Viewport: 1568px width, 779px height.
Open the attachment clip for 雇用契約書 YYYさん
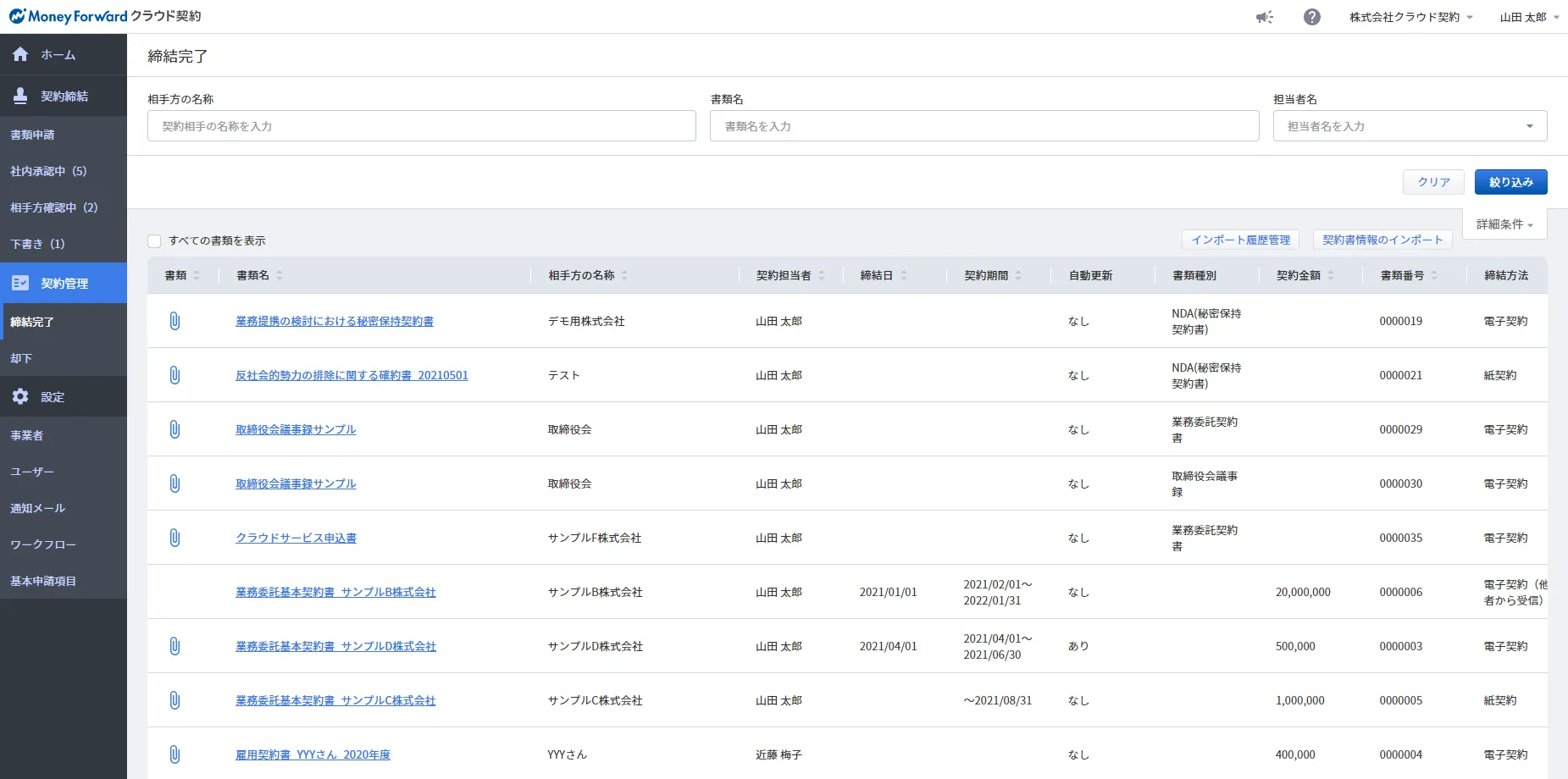175,754
